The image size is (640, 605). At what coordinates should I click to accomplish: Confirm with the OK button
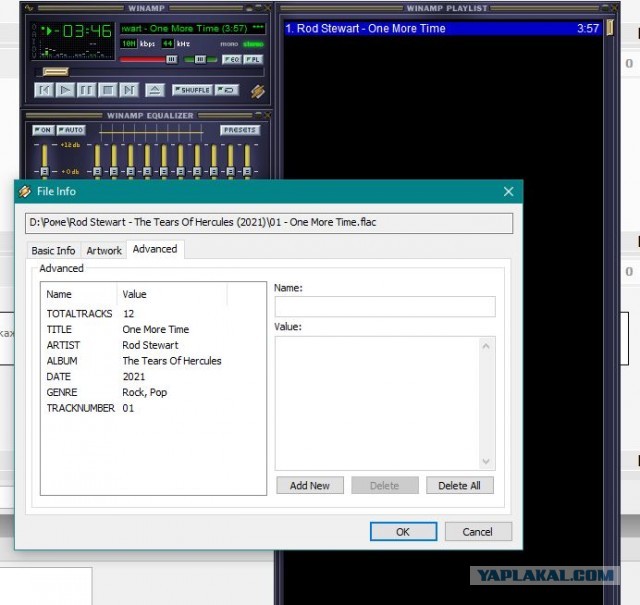point(403,532)
